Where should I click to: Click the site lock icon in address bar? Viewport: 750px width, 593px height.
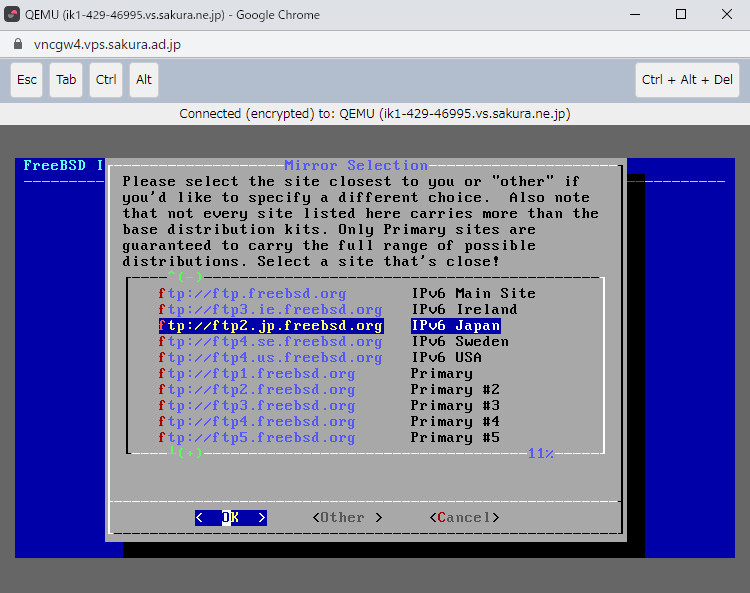pos(15,45)
